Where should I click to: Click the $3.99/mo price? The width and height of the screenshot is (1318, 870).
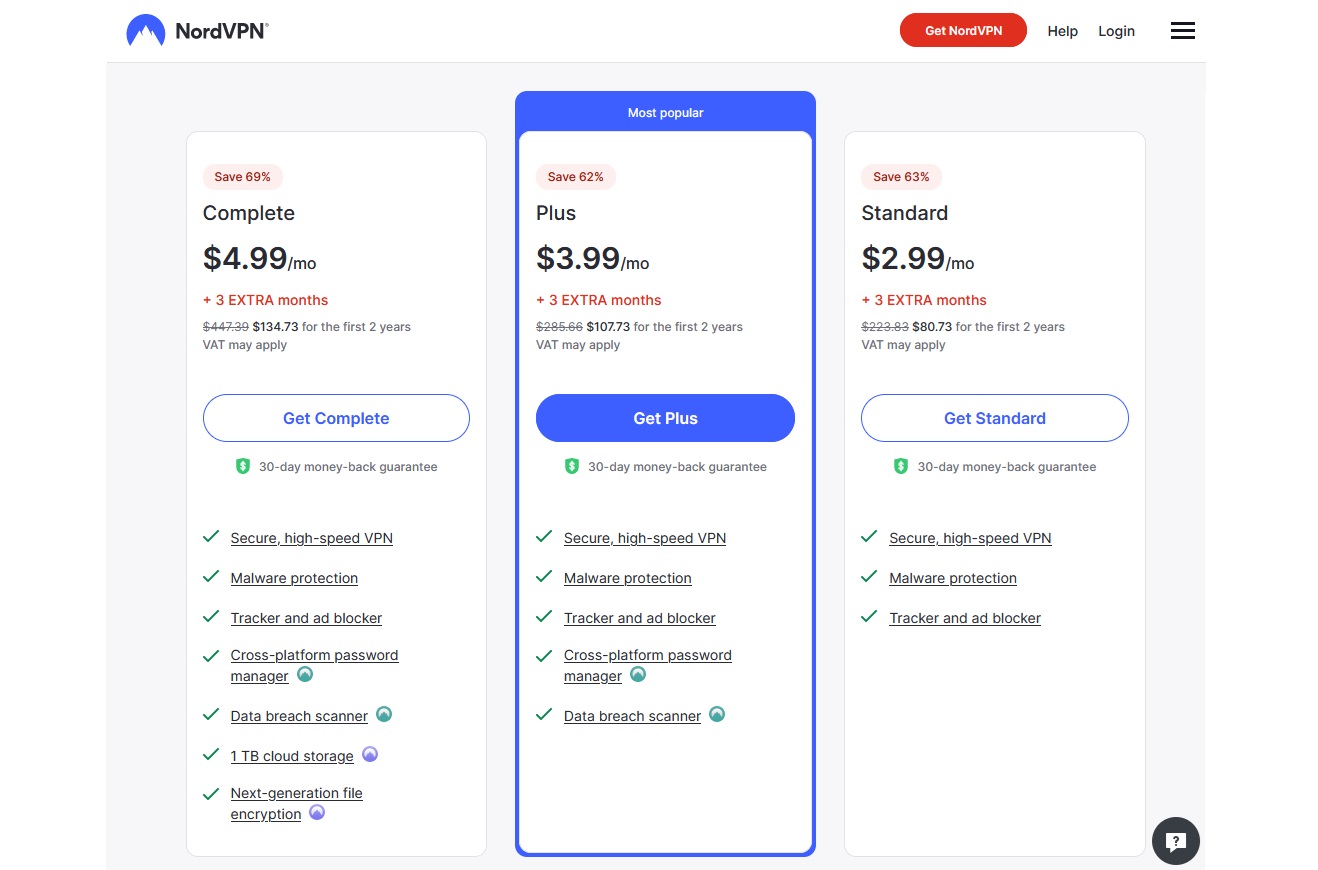tap(592, 258)
